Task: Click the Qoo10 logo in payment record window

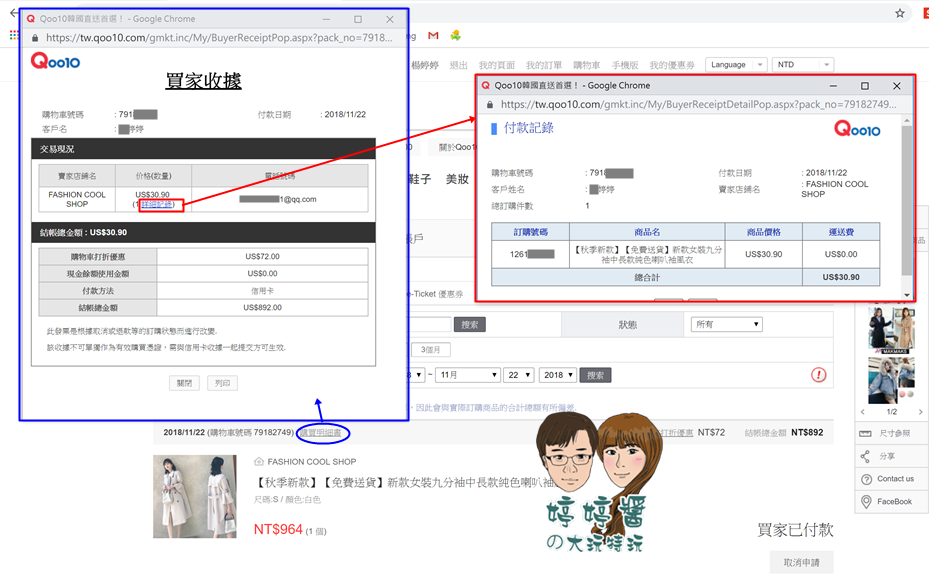Action: click(857, 129)
